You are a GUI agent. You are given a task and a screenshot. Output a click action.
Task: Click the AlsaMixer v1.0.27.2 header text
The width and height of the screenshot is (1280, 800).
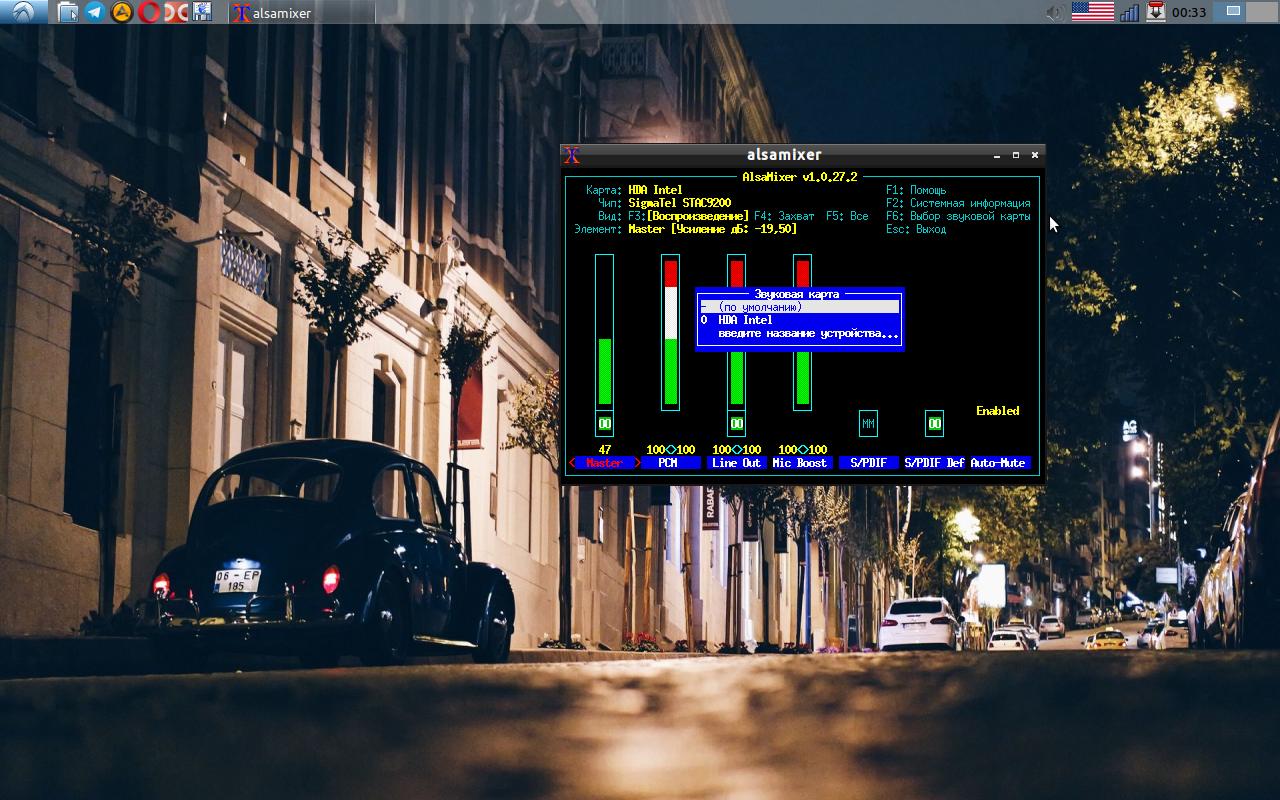(799, 177)
